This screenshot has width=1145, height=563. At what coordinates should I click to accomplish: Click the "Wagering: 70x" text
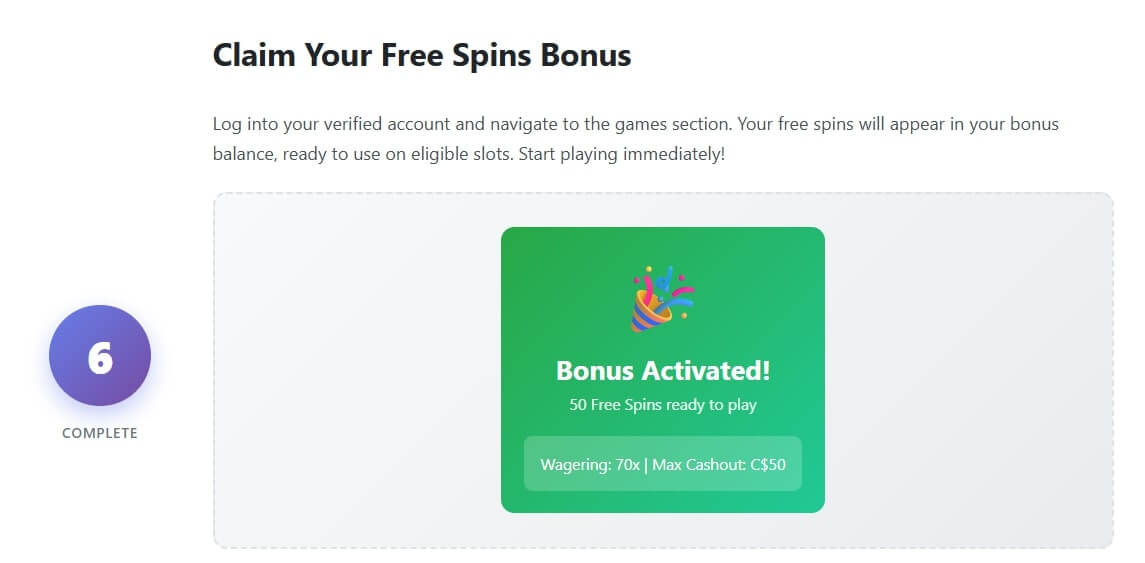[x=590, y=465]
